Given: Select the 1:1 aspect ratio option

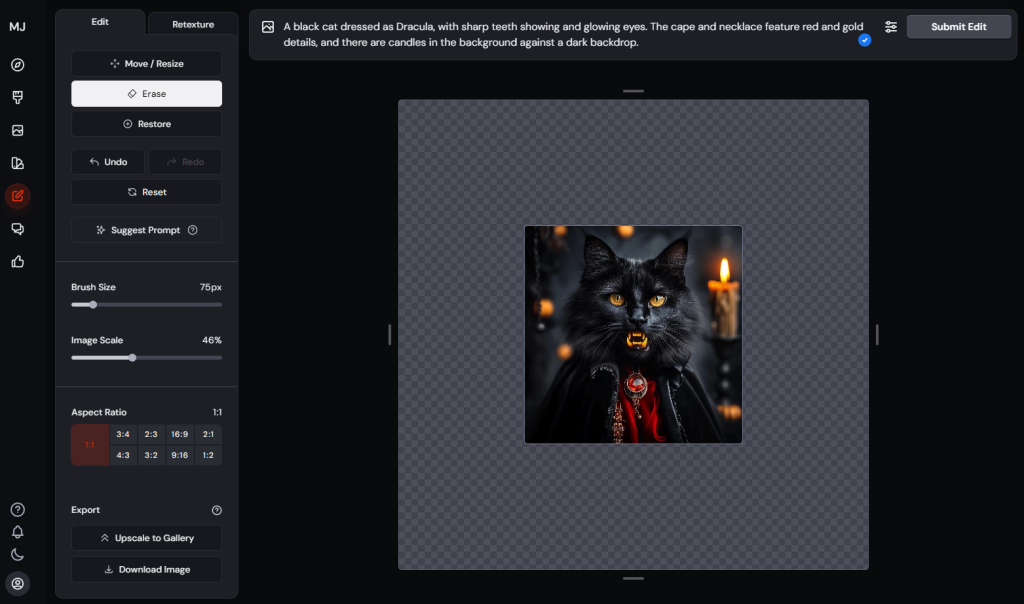Looking at the screenshot, I should pos(90,445).
